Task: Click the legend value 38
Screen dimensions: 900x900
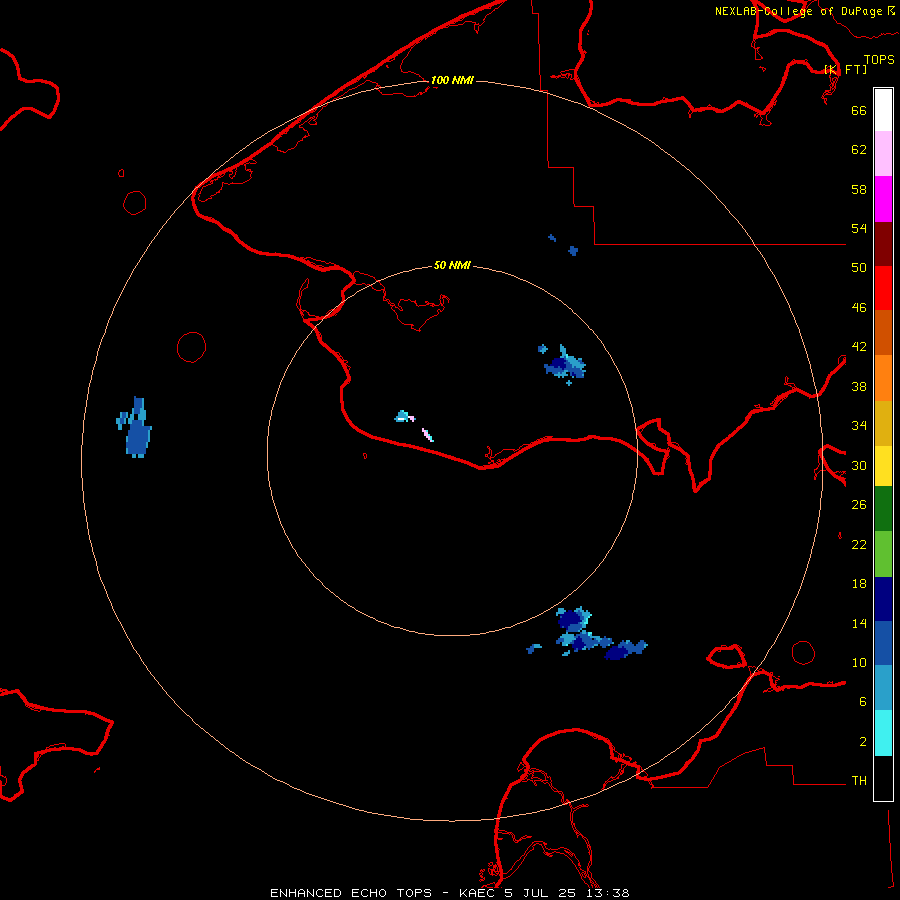Action: click(859, 386)
